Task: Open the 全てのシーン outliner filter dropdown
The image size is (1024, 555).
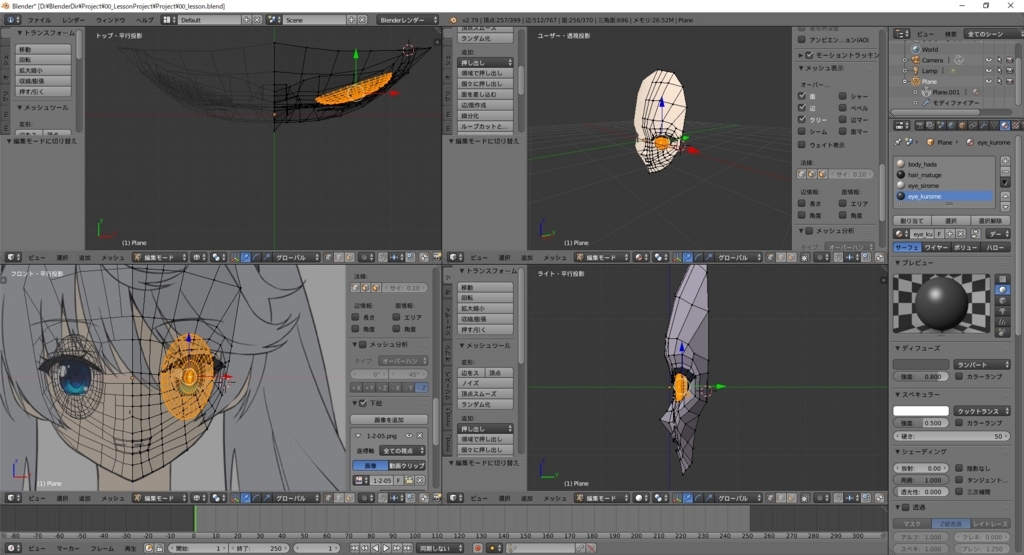Action: tap(993, 33)
